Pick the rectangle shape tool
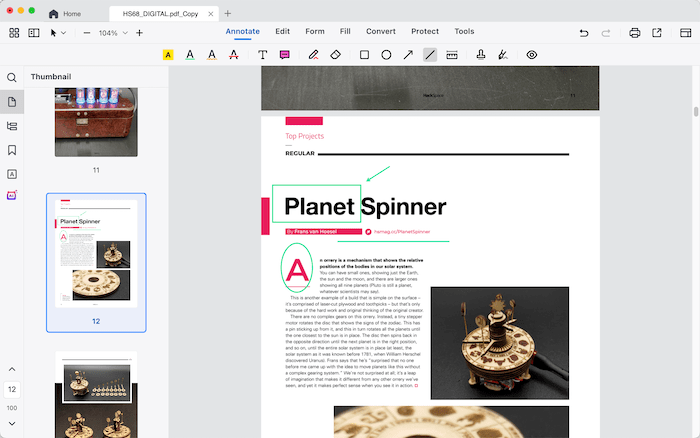 [364, 55]
